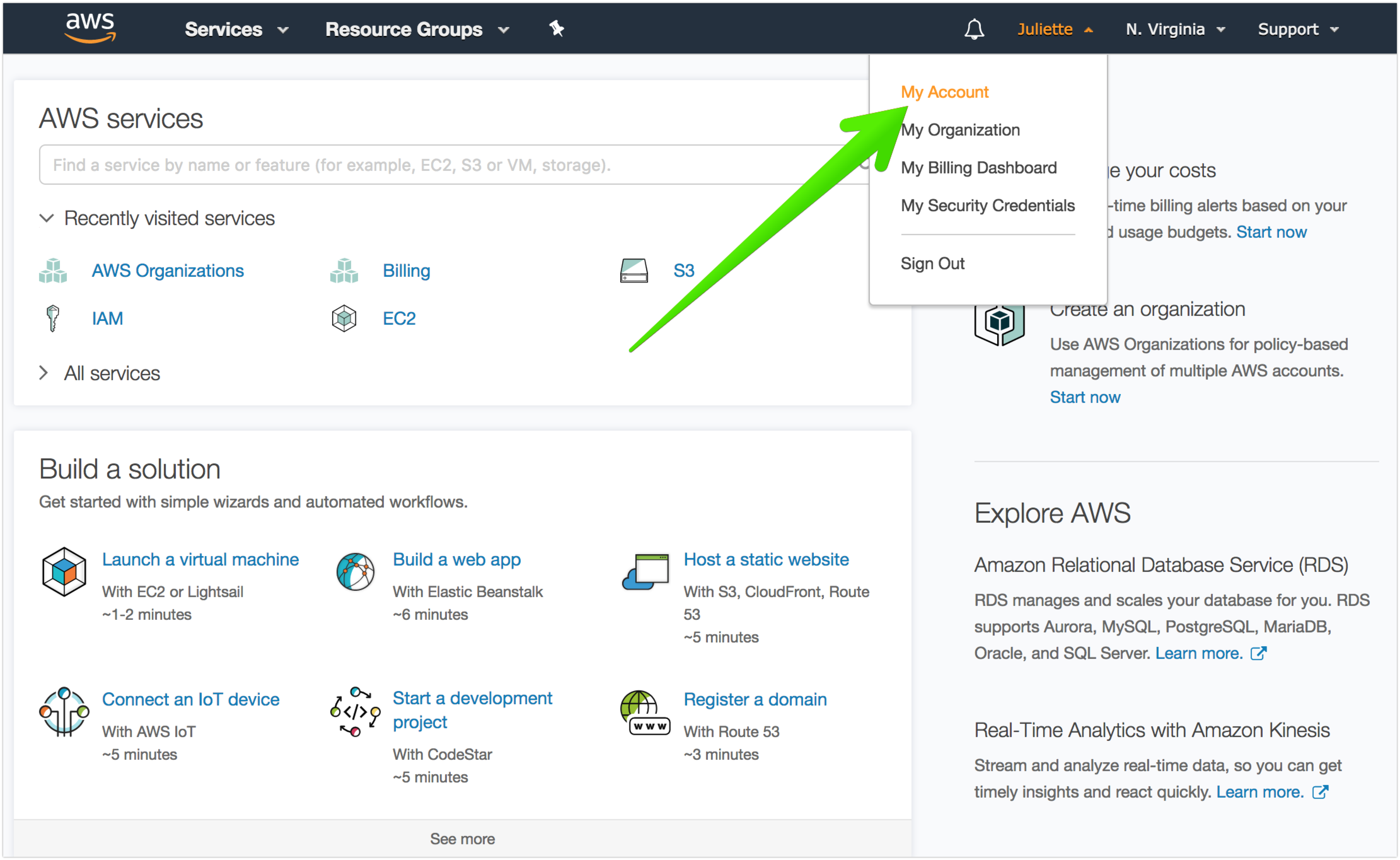Click Build a web app link
This screenshot has width=1400, height=860.
point(457,560)
